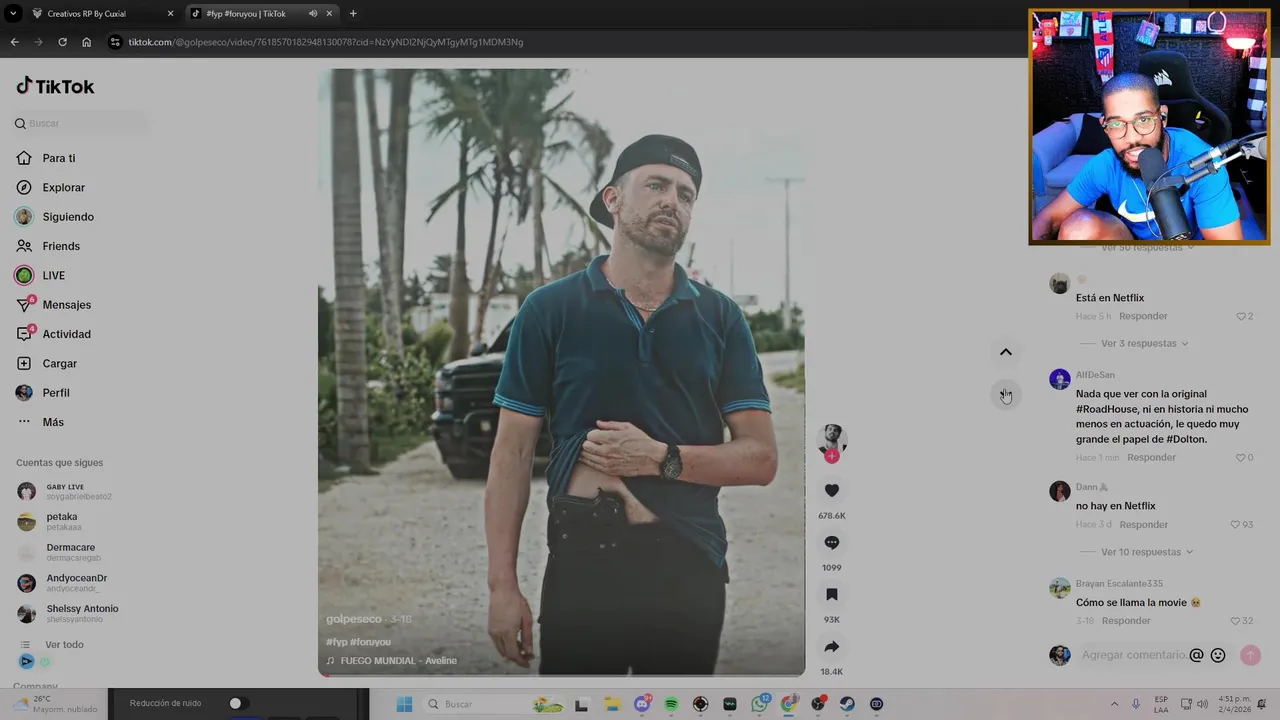This screenshot has height=720, width=1280.
Task: Go to the next video arrow
Action: click(x=1006, y=395)
